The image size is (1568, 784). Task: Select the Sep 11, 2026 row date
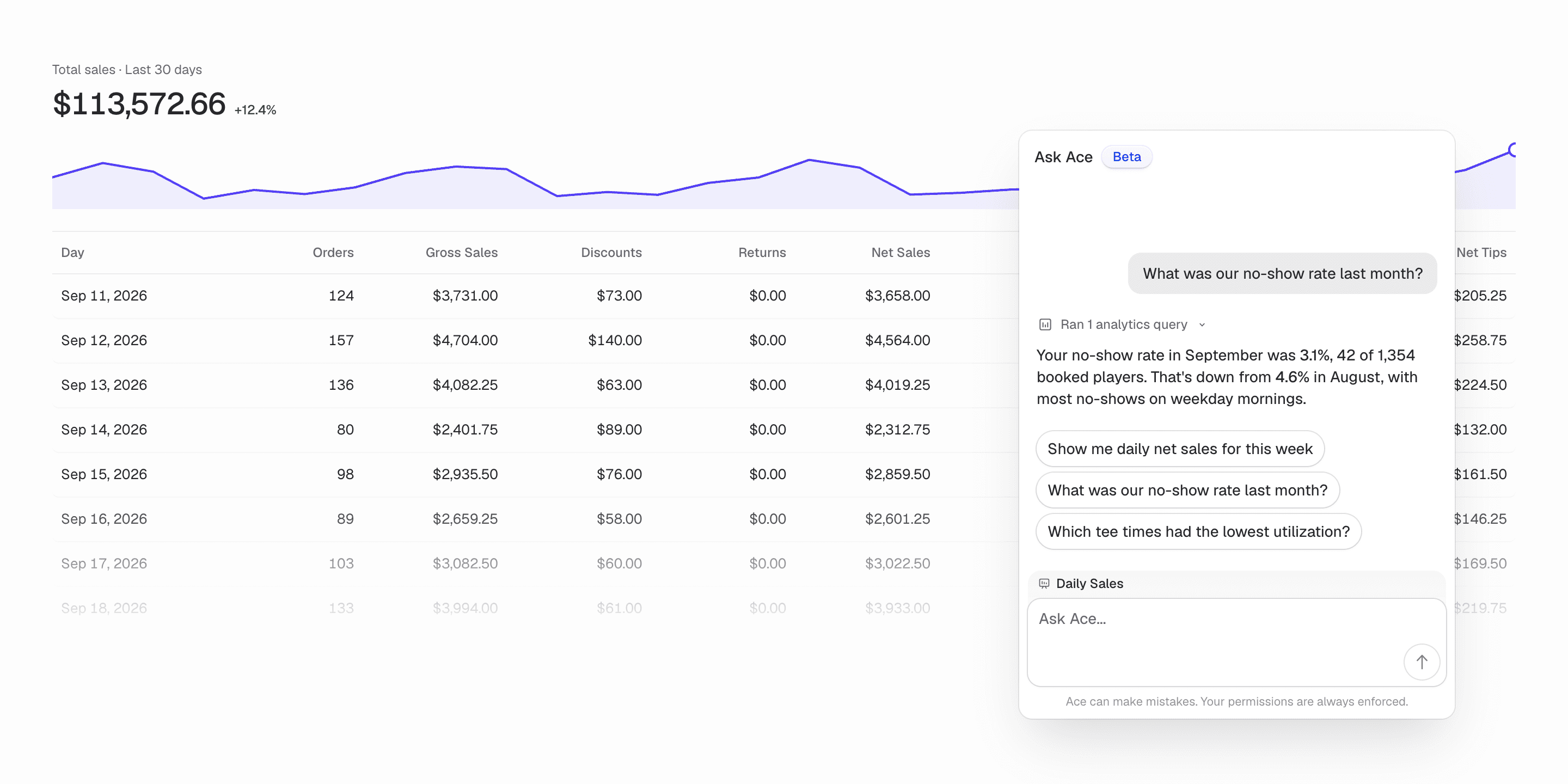click(104, 296)
